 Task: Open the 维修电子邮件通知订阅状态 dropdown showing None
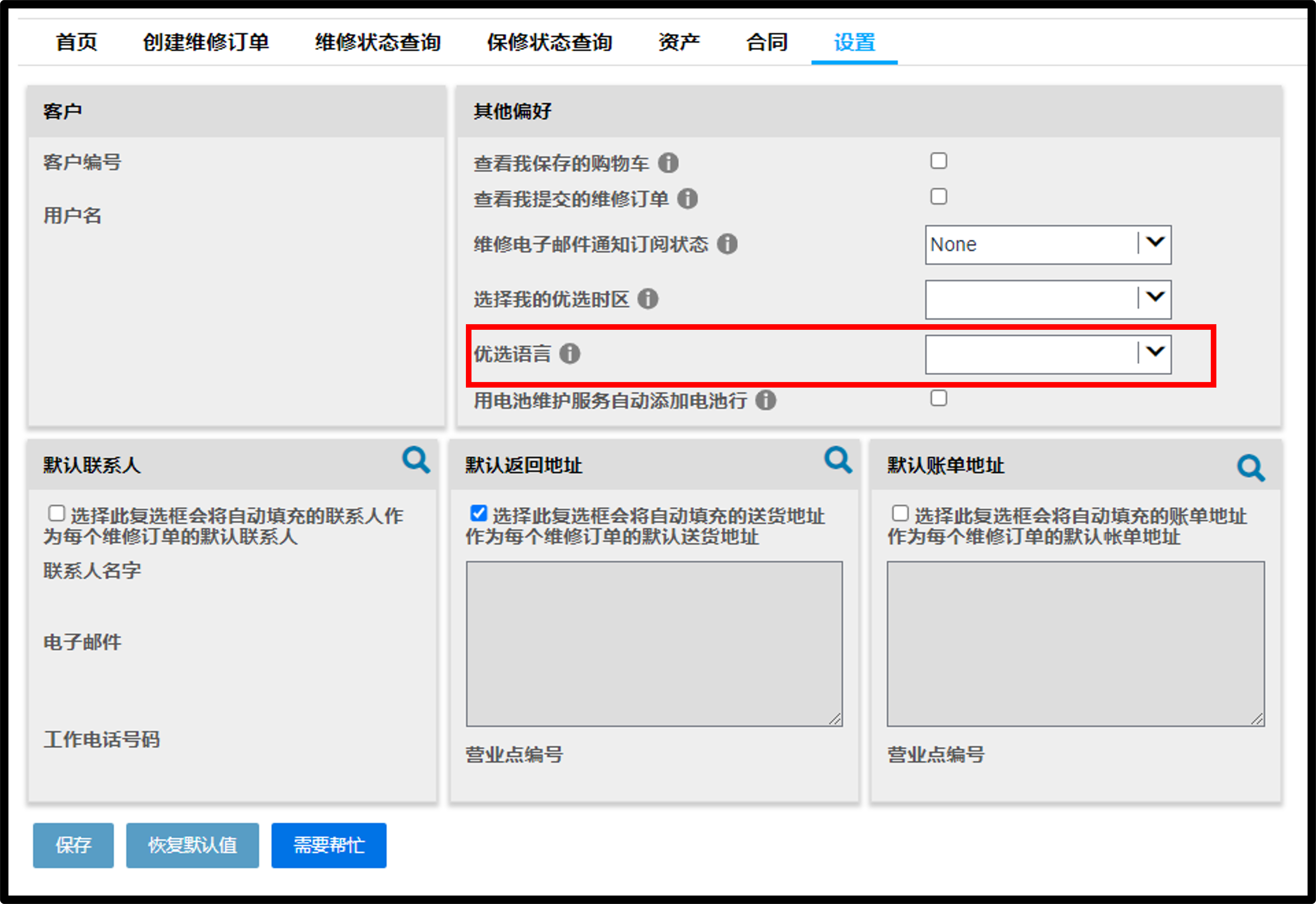[x=1048, y=245]
